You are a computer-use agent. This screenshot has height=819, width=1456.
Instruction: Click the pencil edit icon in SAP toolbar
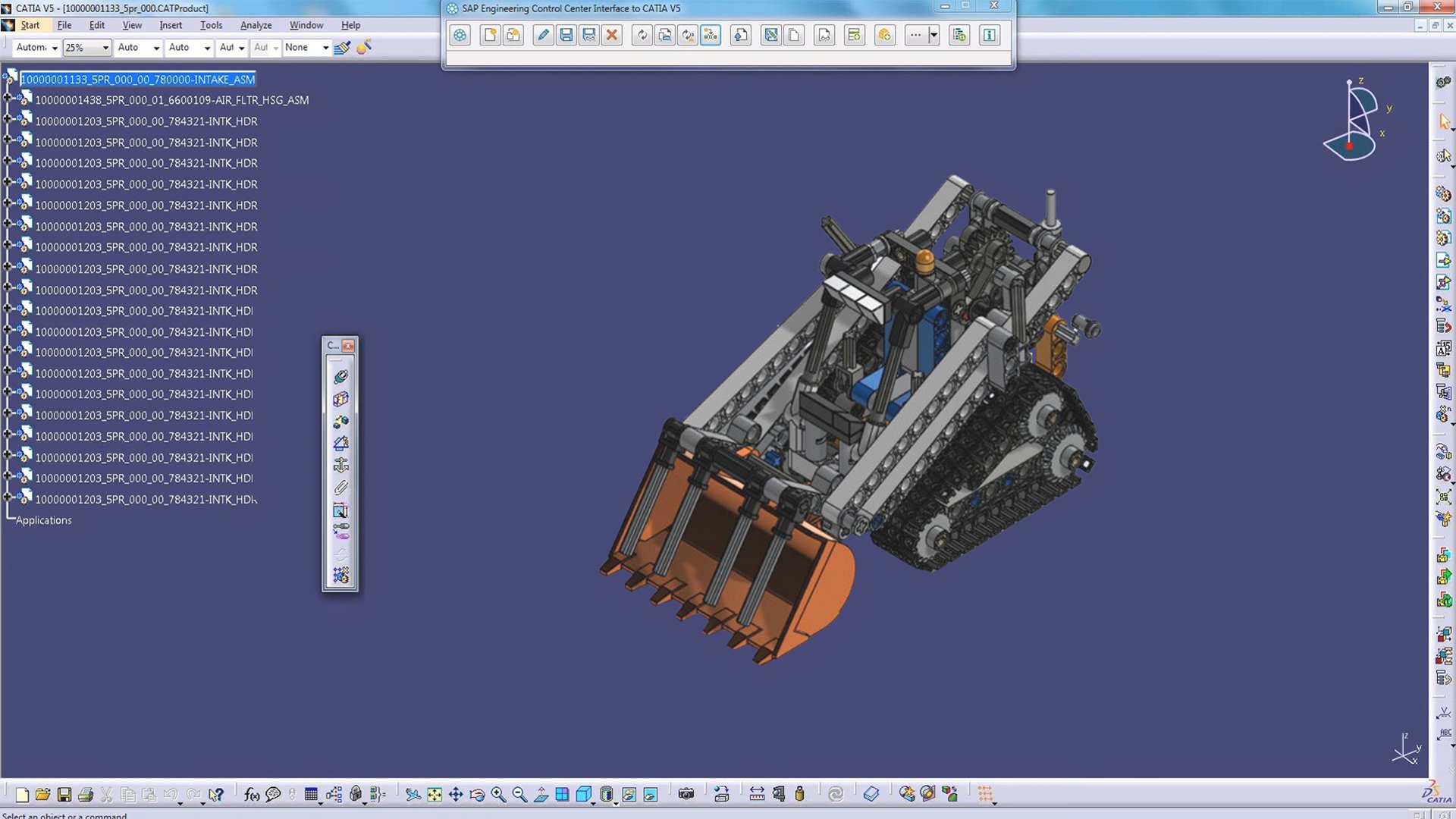[x=543, y=35]
